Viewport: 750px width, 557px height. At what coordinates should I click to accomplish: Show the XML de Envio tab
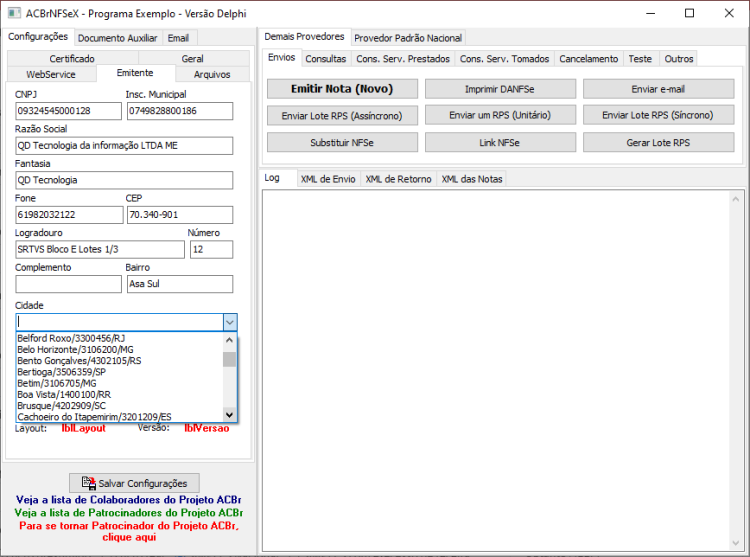click(x=328, y=179)
